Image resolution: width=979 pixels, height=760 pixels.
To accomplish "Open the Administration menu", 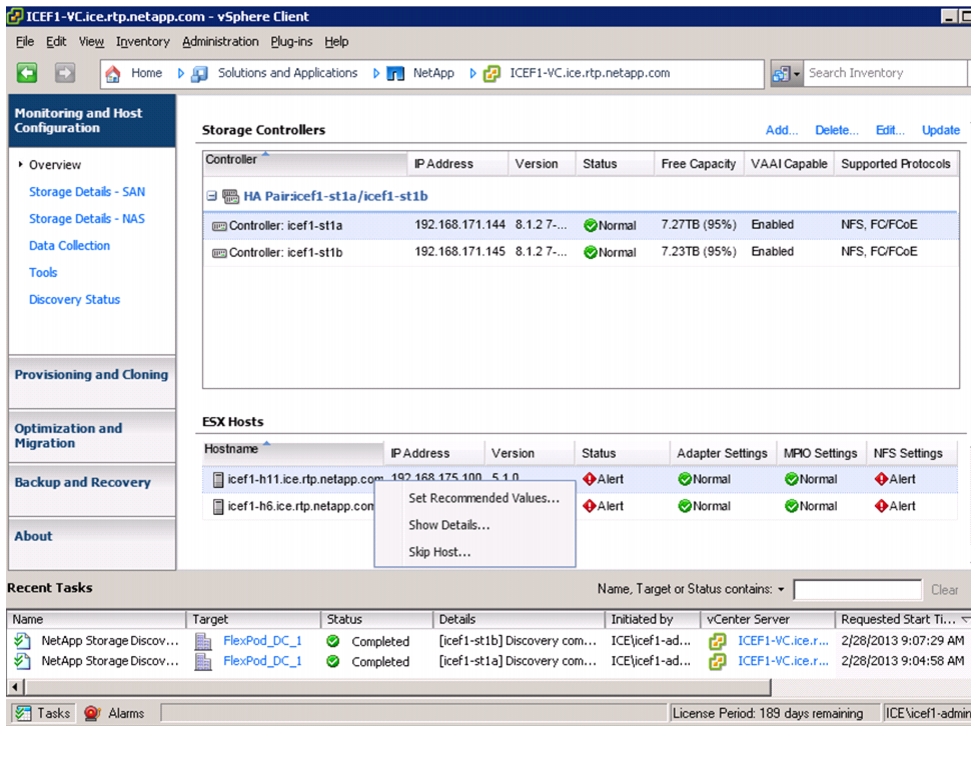I will pyautogui.click(x=220, y=42).
